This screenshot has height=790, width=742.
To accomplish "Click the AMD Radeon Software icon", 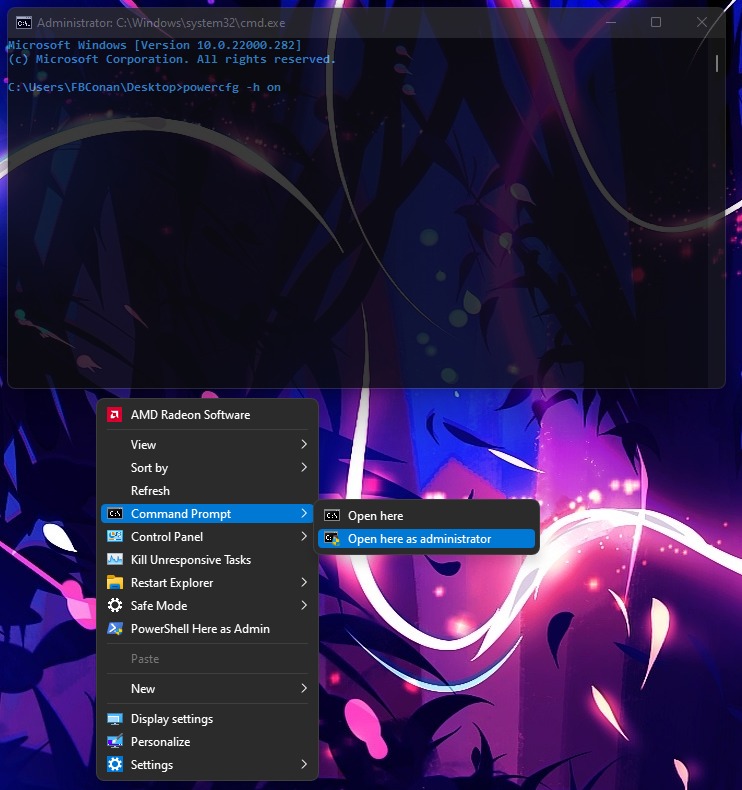I will tap(114, 415).
